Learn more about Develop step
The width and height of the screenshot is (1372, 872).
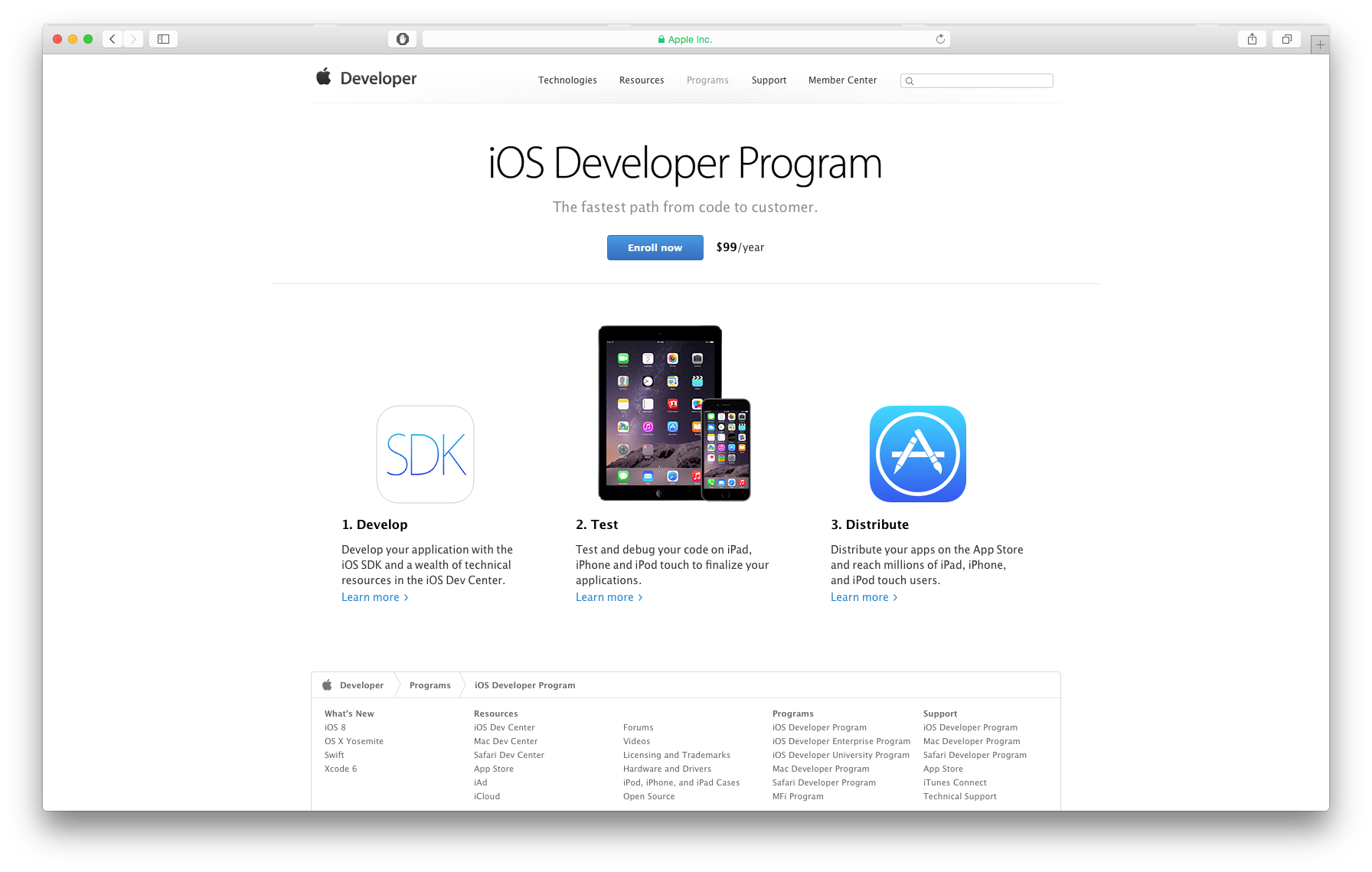pyautogui.click(x=375, y=597)
